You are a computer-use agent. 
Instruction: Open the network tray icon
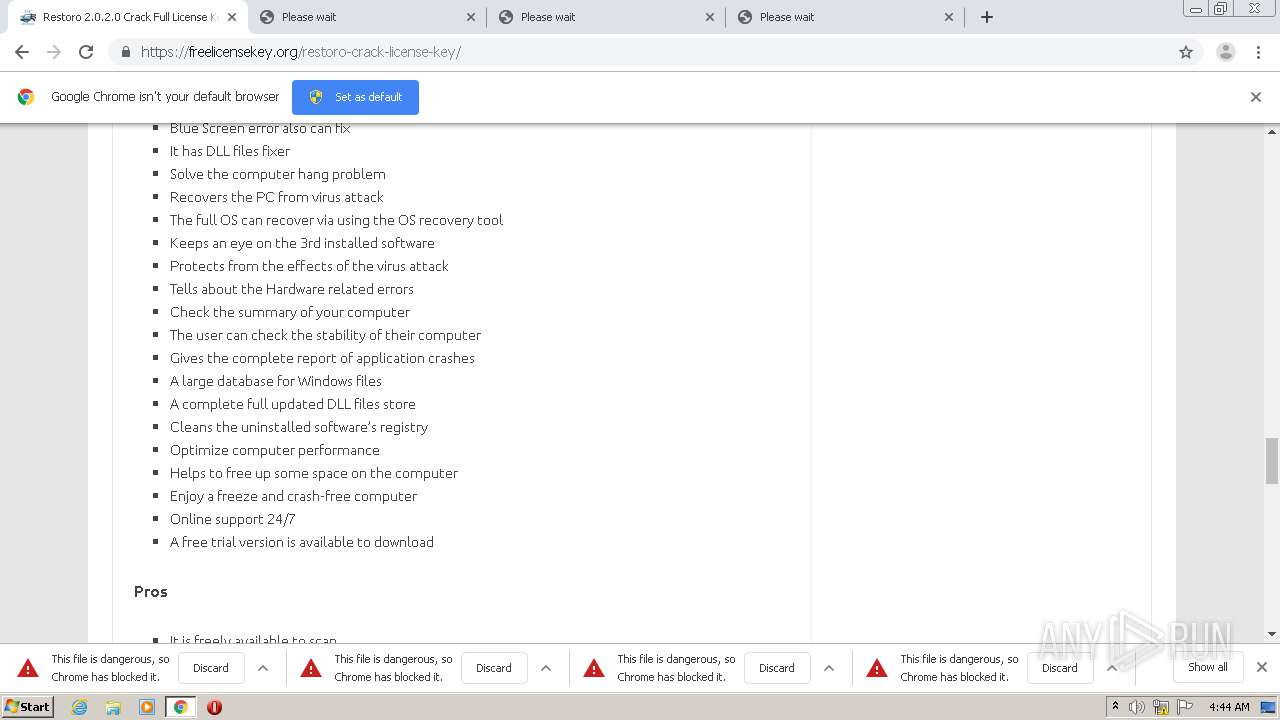tap(1160, 707)
